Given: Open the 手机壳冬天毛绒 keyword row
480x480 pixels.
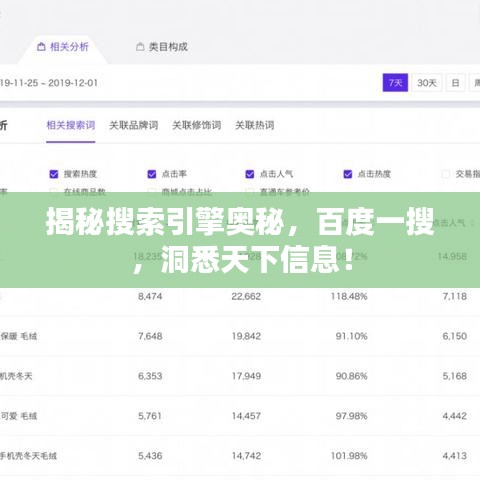Looking at the screenshot, I should pyautogui.click(x=28, y=456).
